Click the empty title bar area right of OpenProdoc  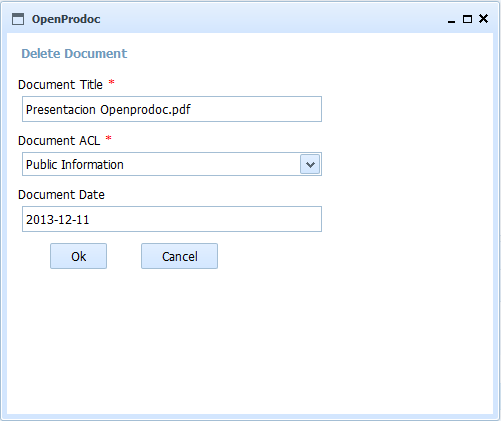point(273,19)
